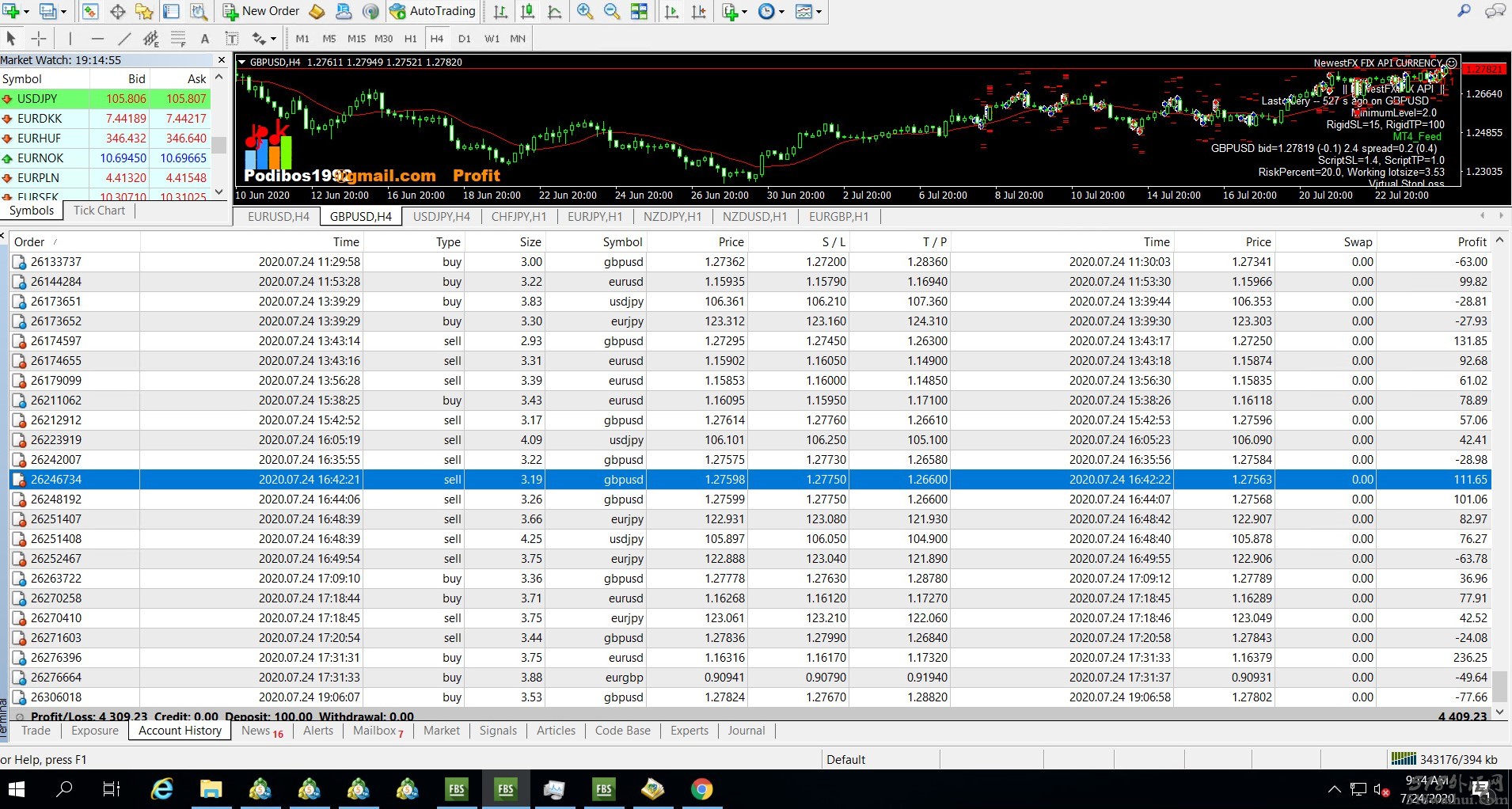The height and width of the screenshot is (809, 1512).
Task: Switch to USDJPY,H4 chart tab
Action: point(442,217)
